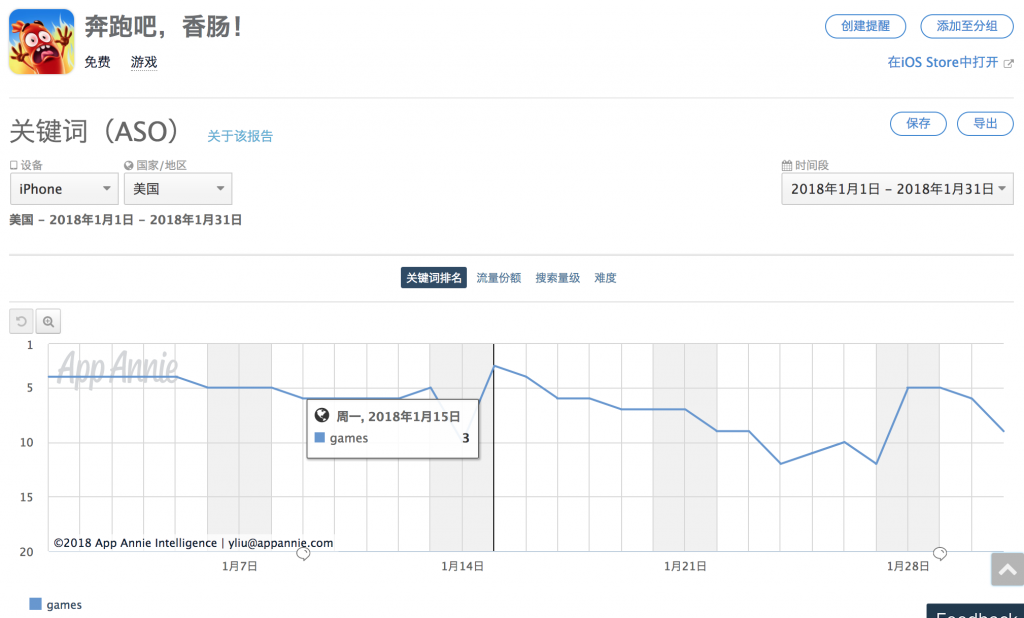Click the 奔跑吧，香肠！ app icon

[x=42, y=42]
